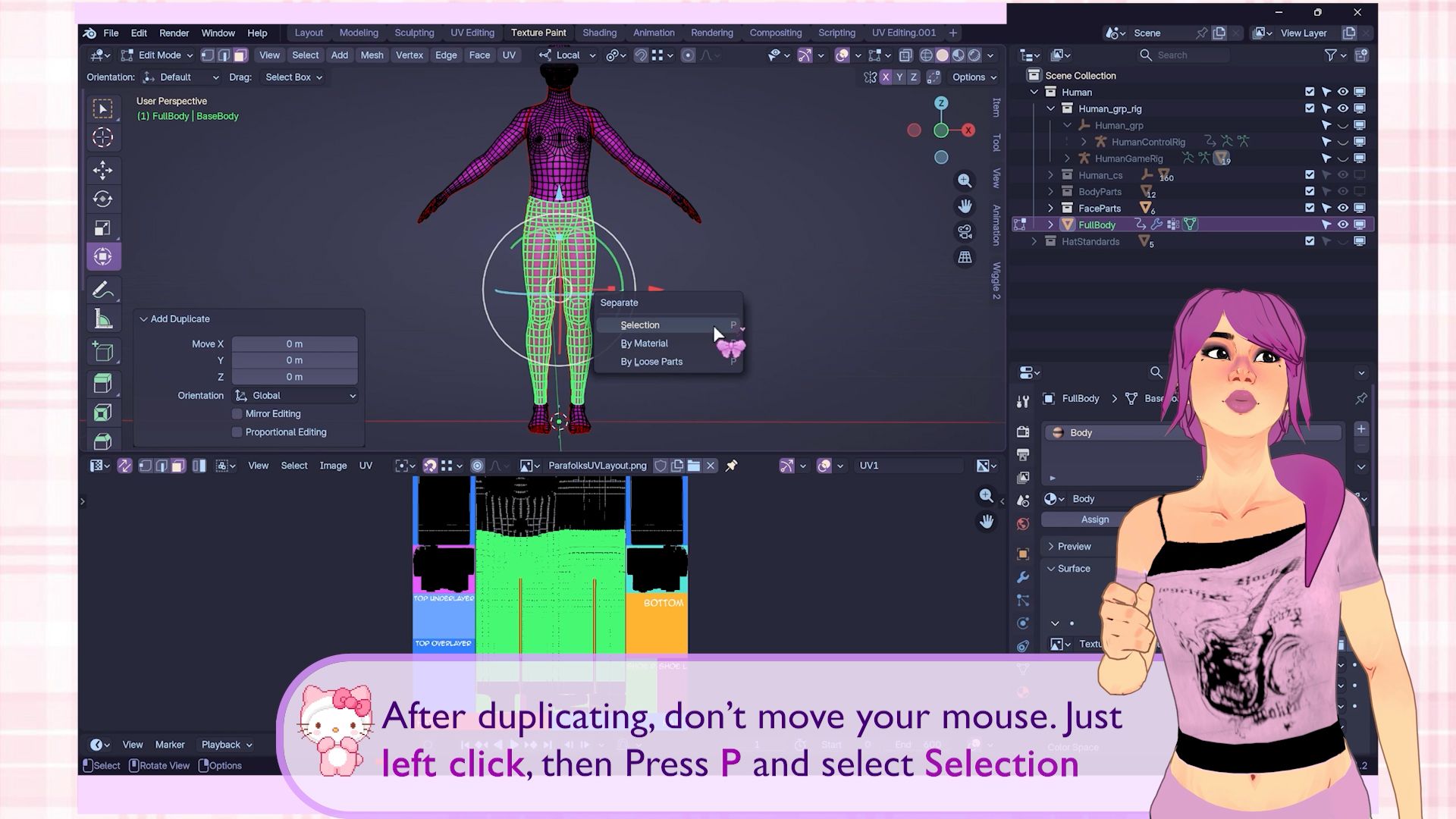The image size is (1456, 819).
Task: Click the 3D viewport pan hand icon
Action: [x=965, y=206]
